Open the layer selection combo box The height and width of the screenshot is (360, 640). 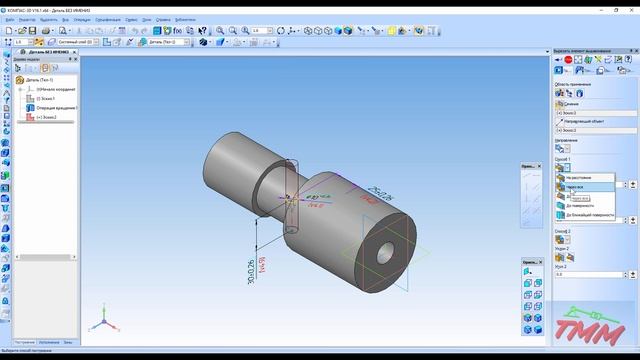tap(78, 42)
